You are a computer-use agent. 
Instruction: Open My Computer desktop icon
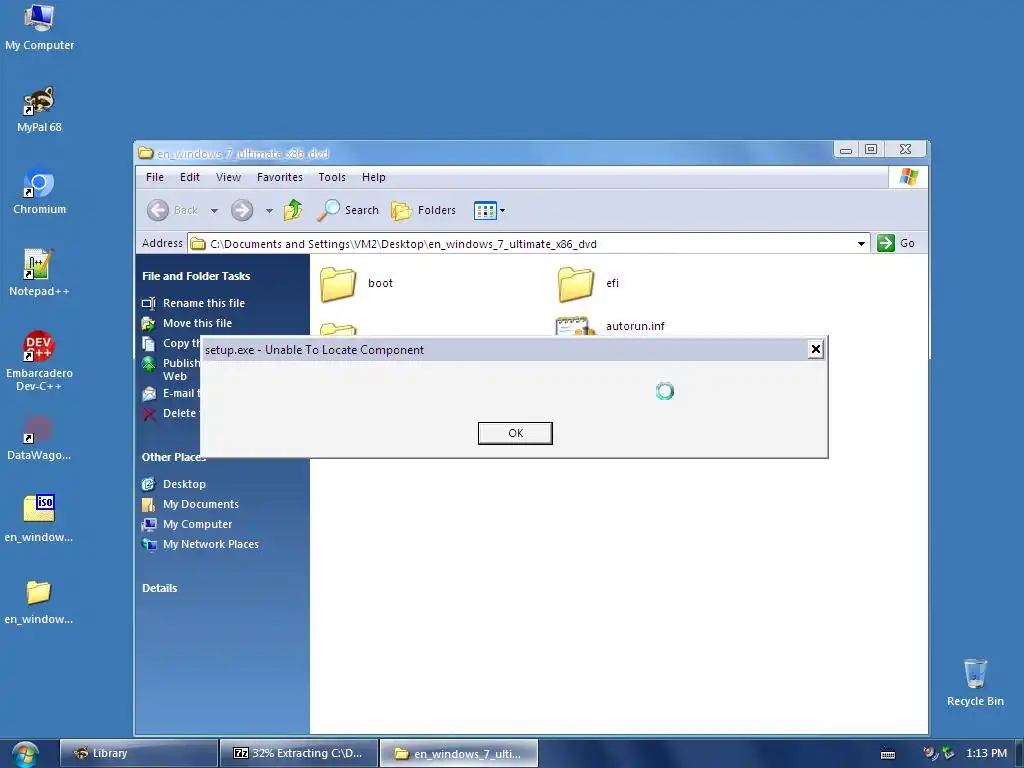pos(39,27)
